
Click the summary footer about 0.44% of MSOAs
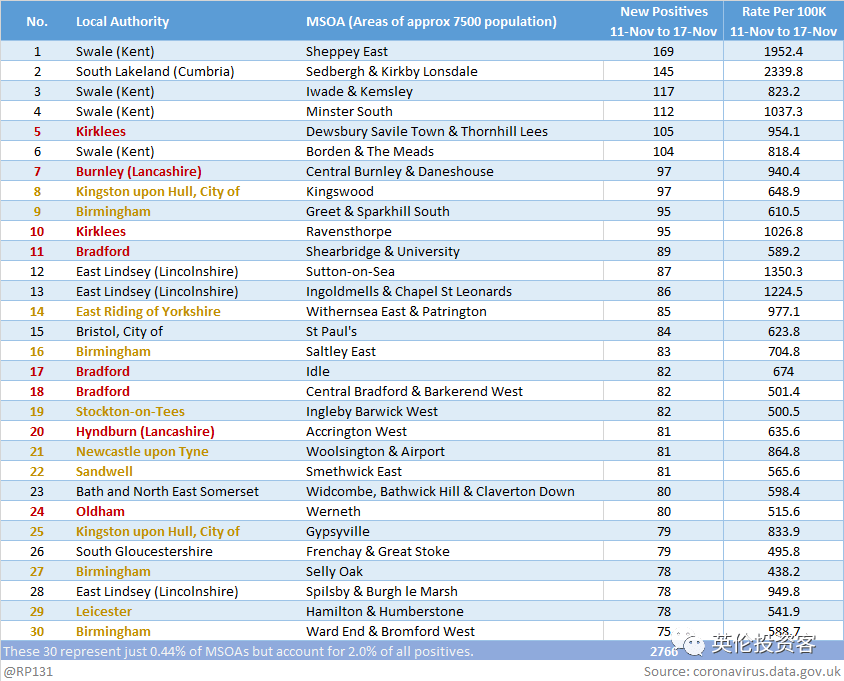238,651
